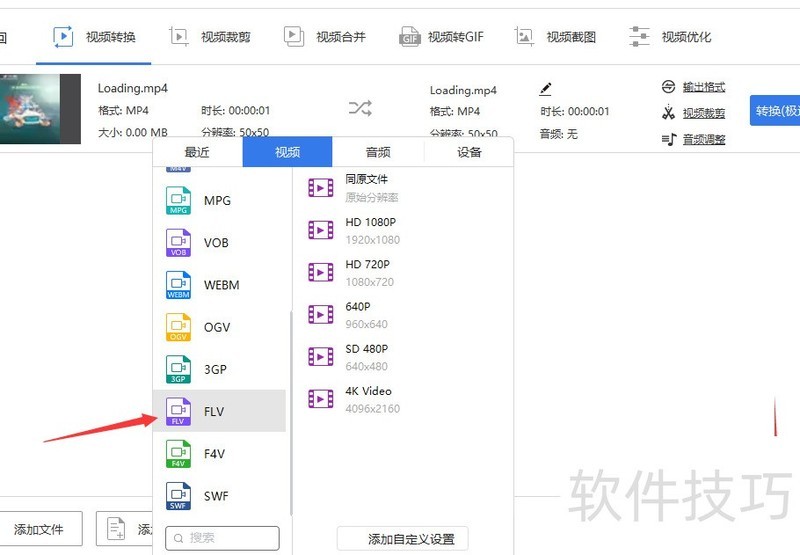Click the pencil edit icon beside output filename
Viewport: 800px width, 555px height.
coord(545,90)
